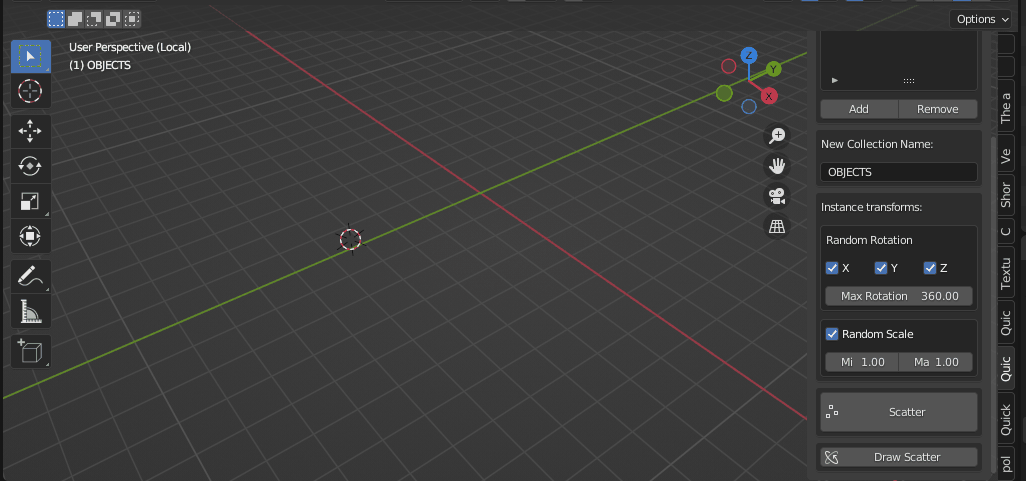Viewport: 1026px width, 481px height.
Task: Open the 'Textu' sidebar tab
Action: point(1006,274)
